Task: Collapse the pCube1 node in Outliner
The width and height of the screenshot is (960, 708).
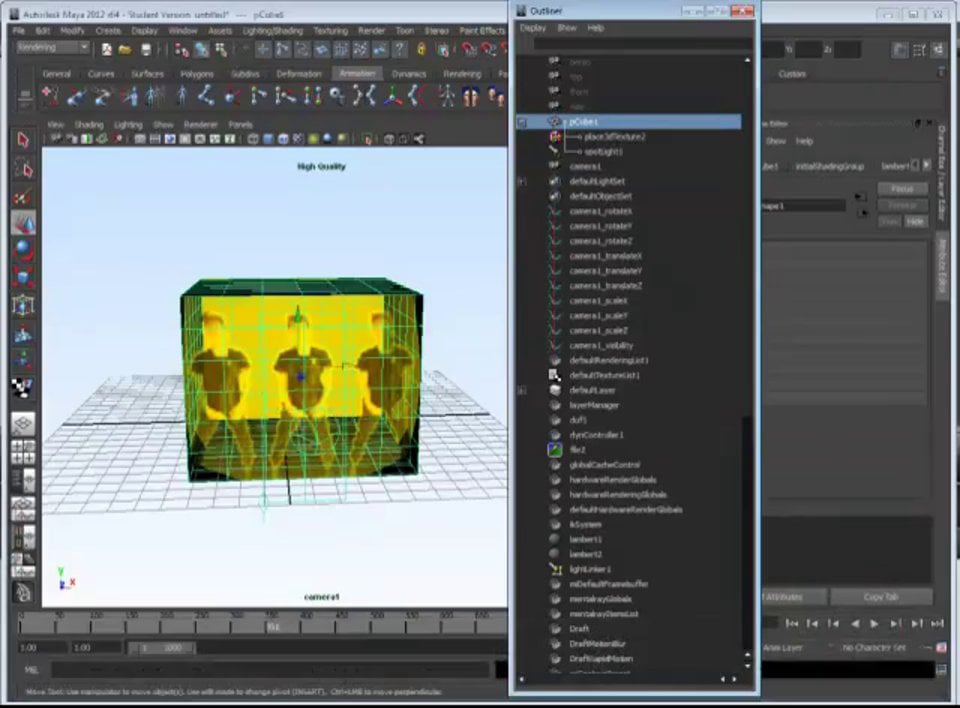Action: [522, 122]
